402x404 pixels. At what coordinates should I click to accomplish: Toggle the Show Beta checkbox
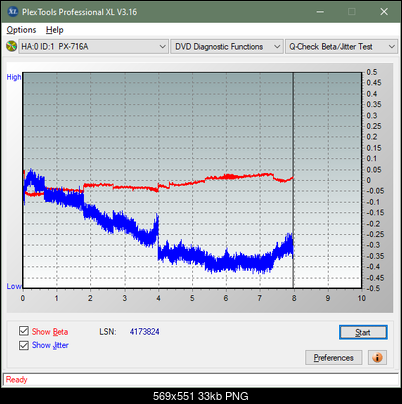pos(24,331)
